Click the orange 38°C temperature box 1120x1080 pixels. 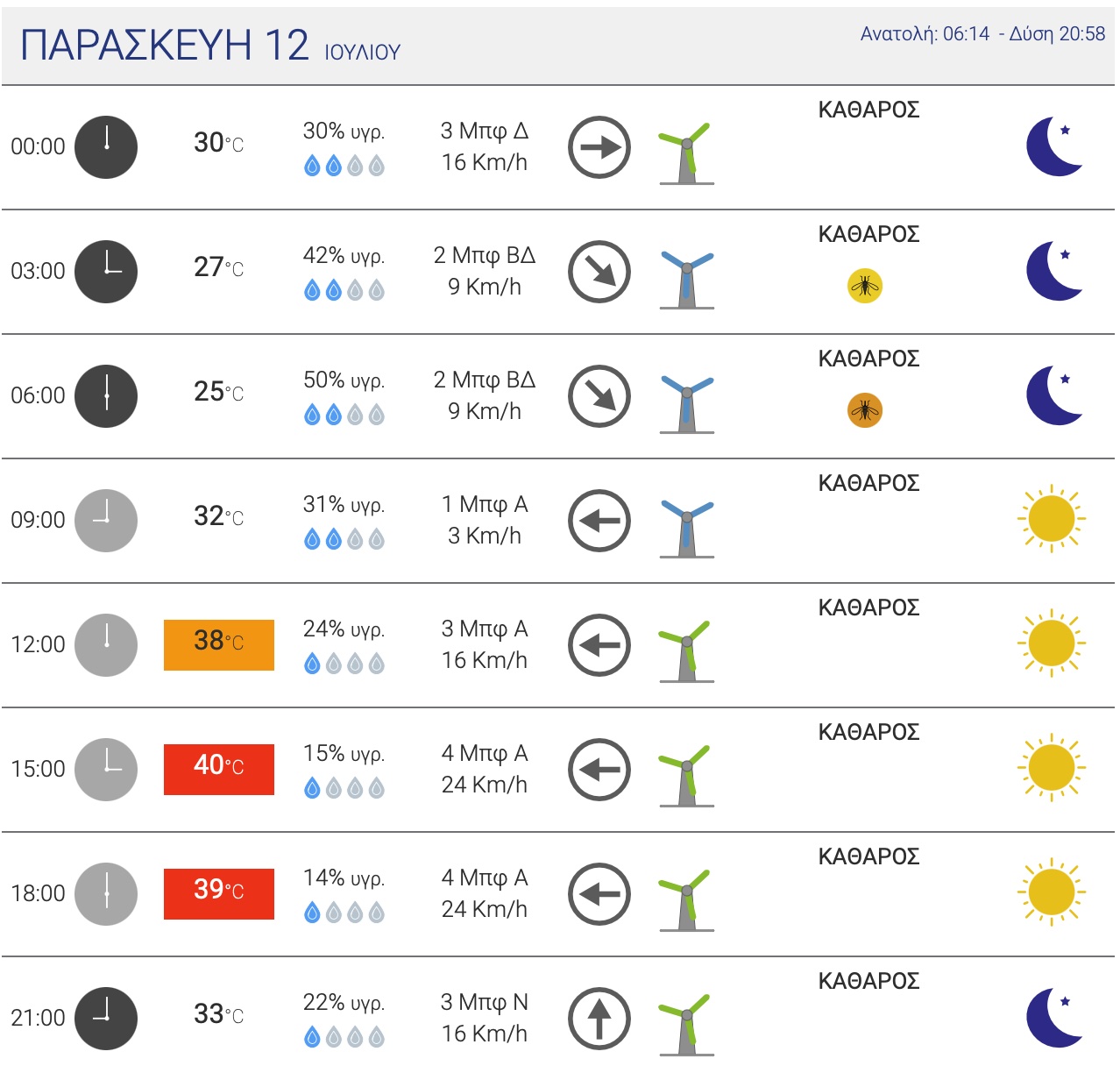pos(219,644)
